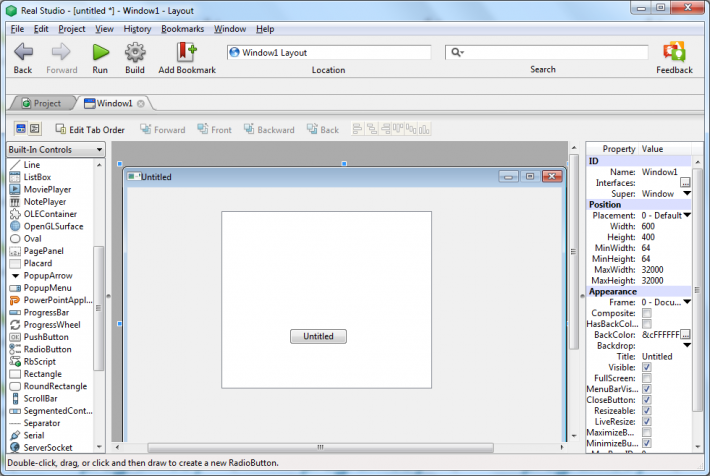Toggle the Visible checkbox

tap(647, 367)
